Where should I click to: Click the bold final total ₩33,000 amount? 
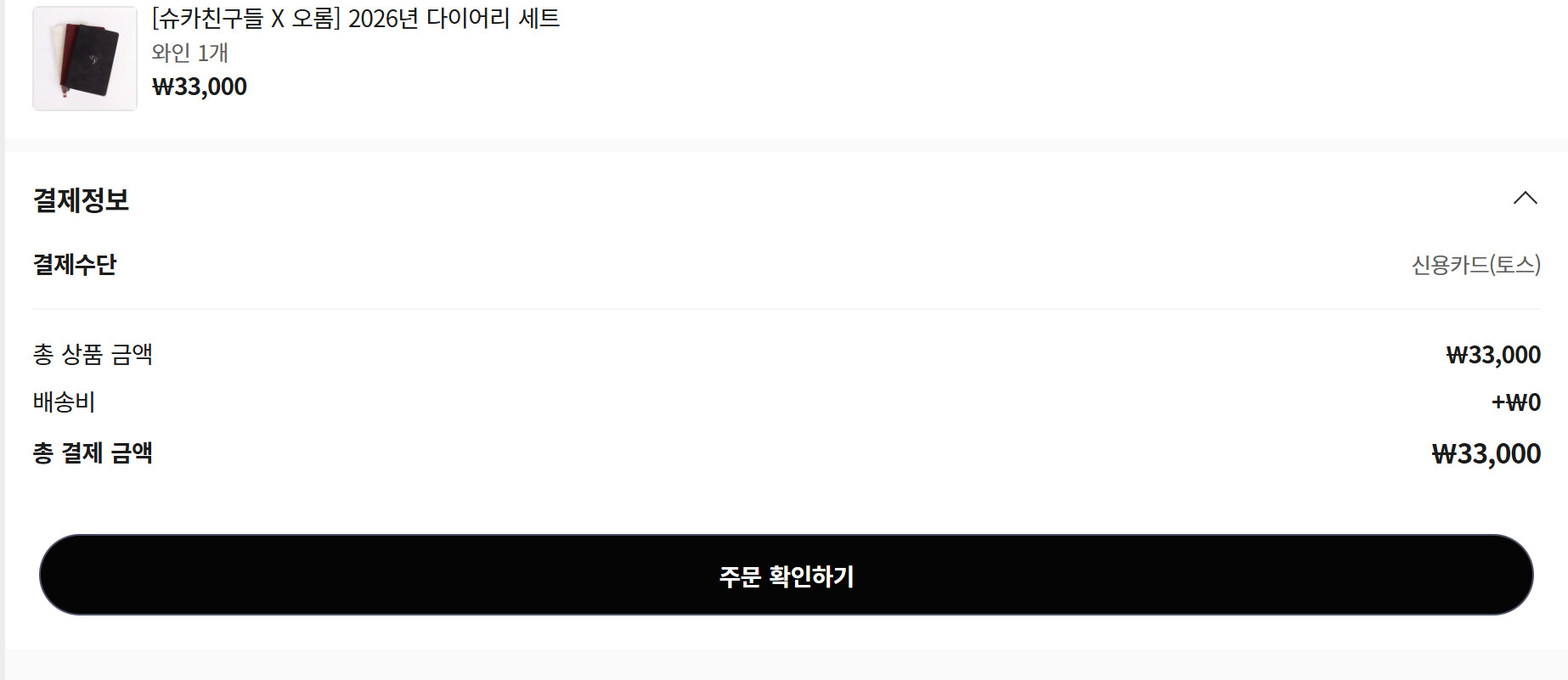click(1486, 453)
